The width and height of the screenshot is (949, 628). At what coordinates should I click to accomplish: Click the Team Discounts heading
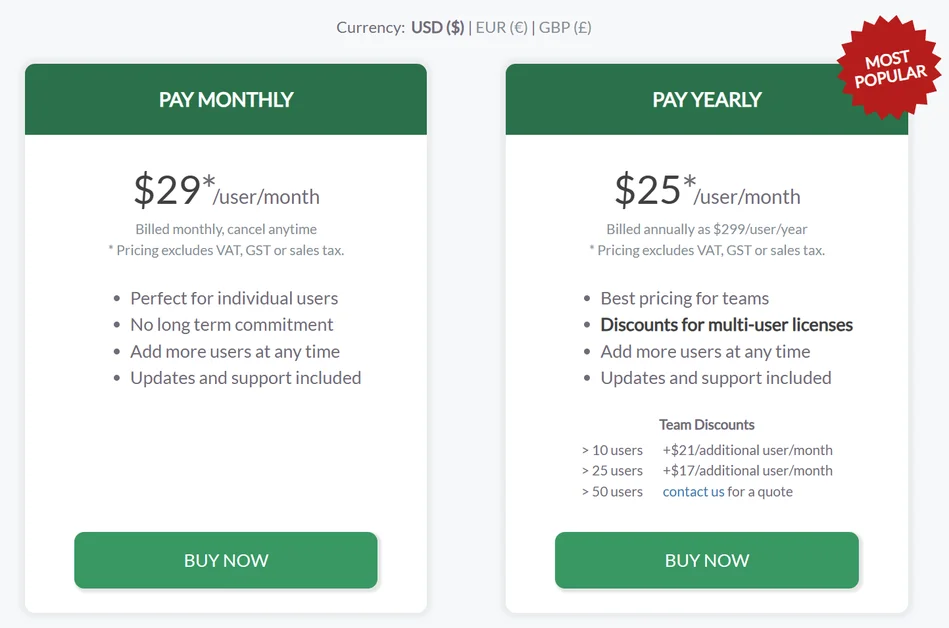[706, 425]
